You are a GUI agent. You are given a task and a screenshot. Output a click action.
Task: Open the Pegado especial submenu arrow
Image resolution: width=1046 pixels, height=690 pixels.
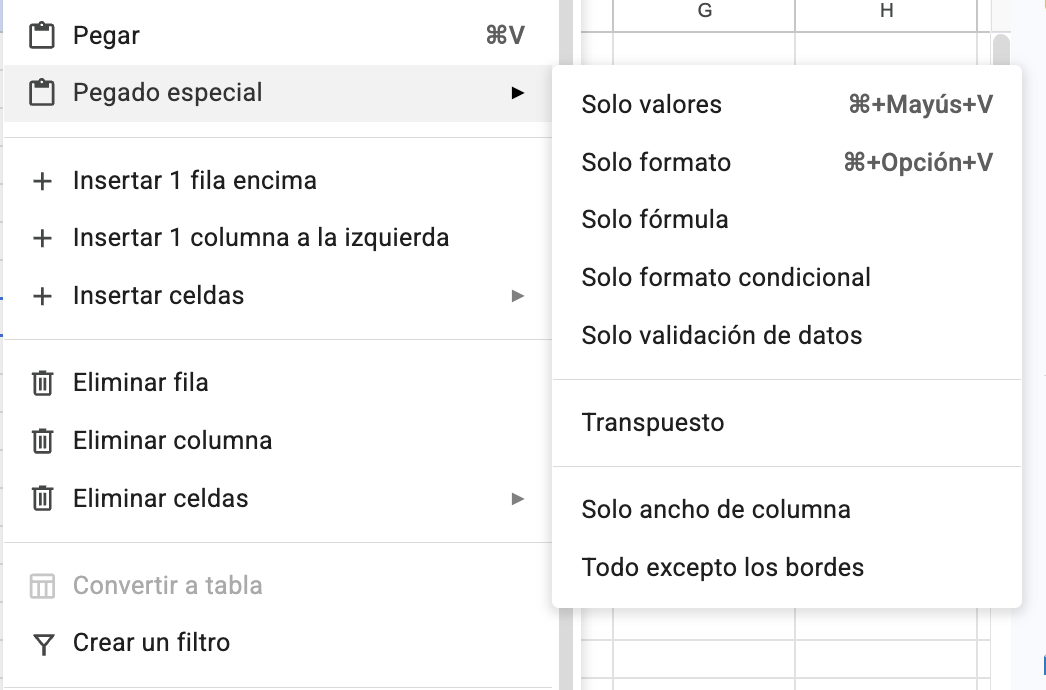click(518, 92)
